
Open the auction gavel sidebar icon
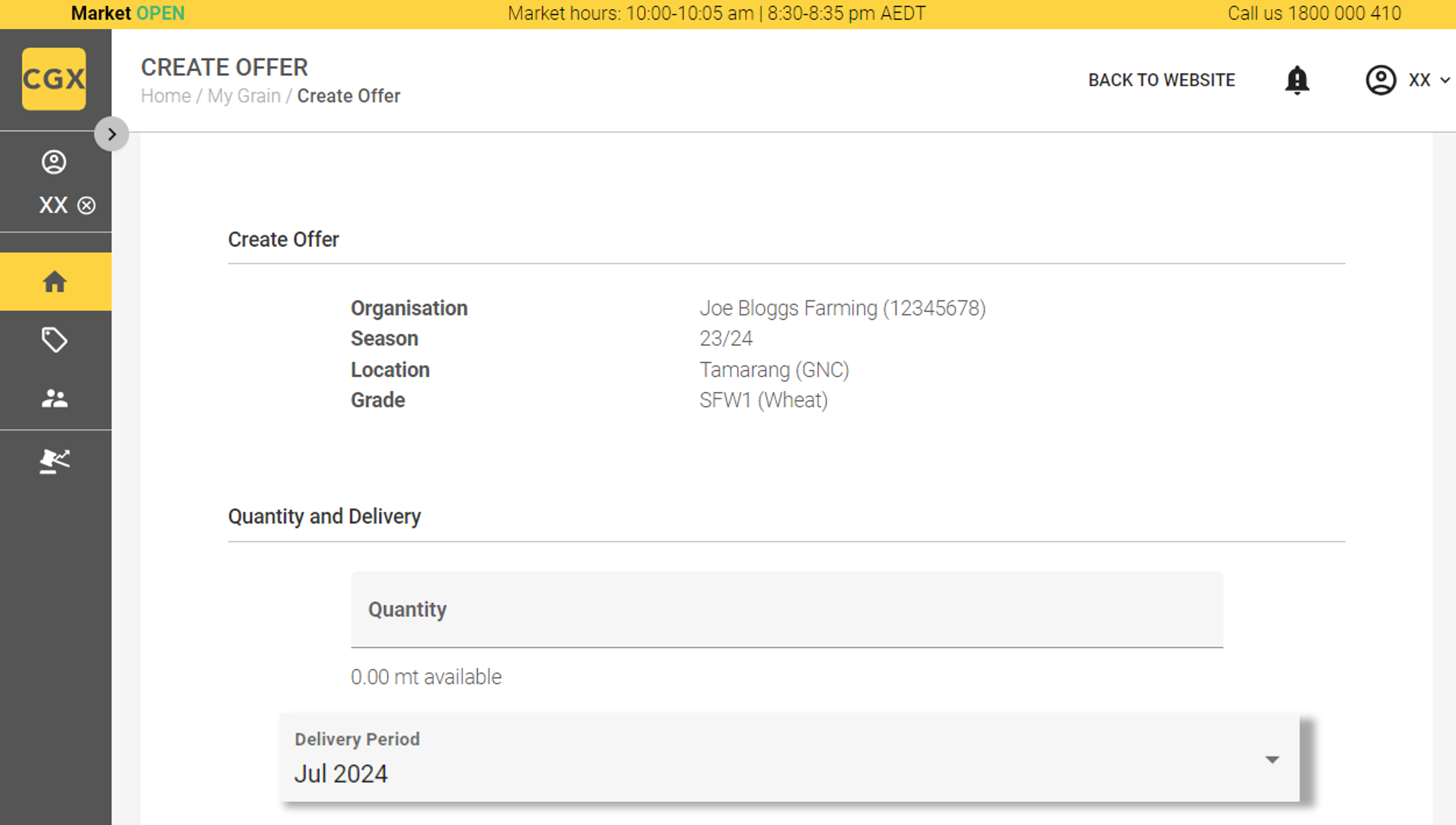(x=54, y=461)
